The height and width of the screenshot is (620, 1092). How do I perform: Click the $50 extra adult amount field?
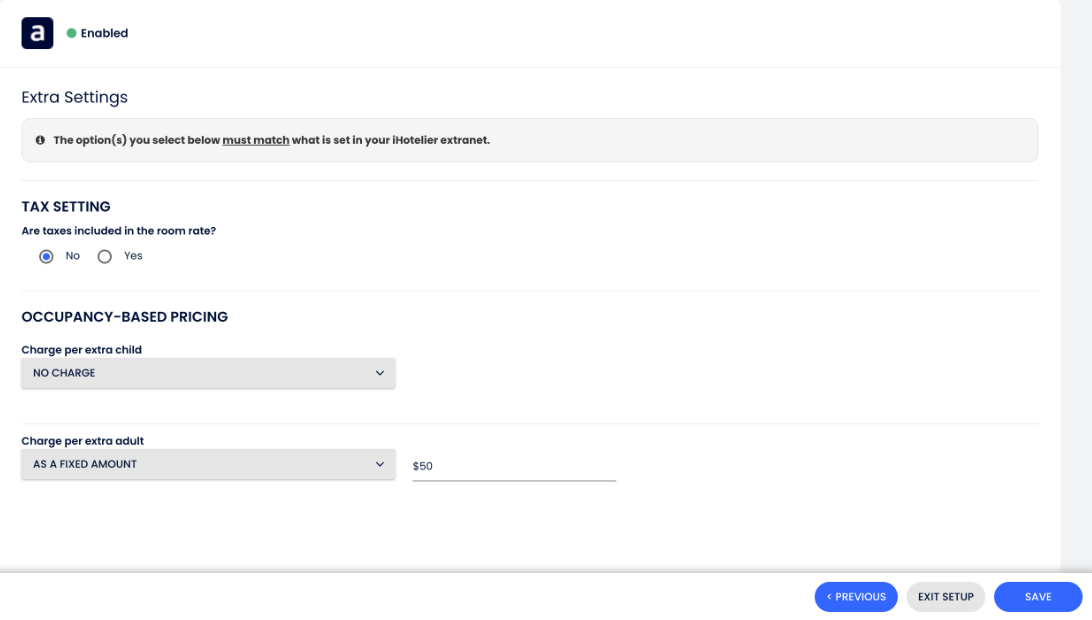point(514,466)
